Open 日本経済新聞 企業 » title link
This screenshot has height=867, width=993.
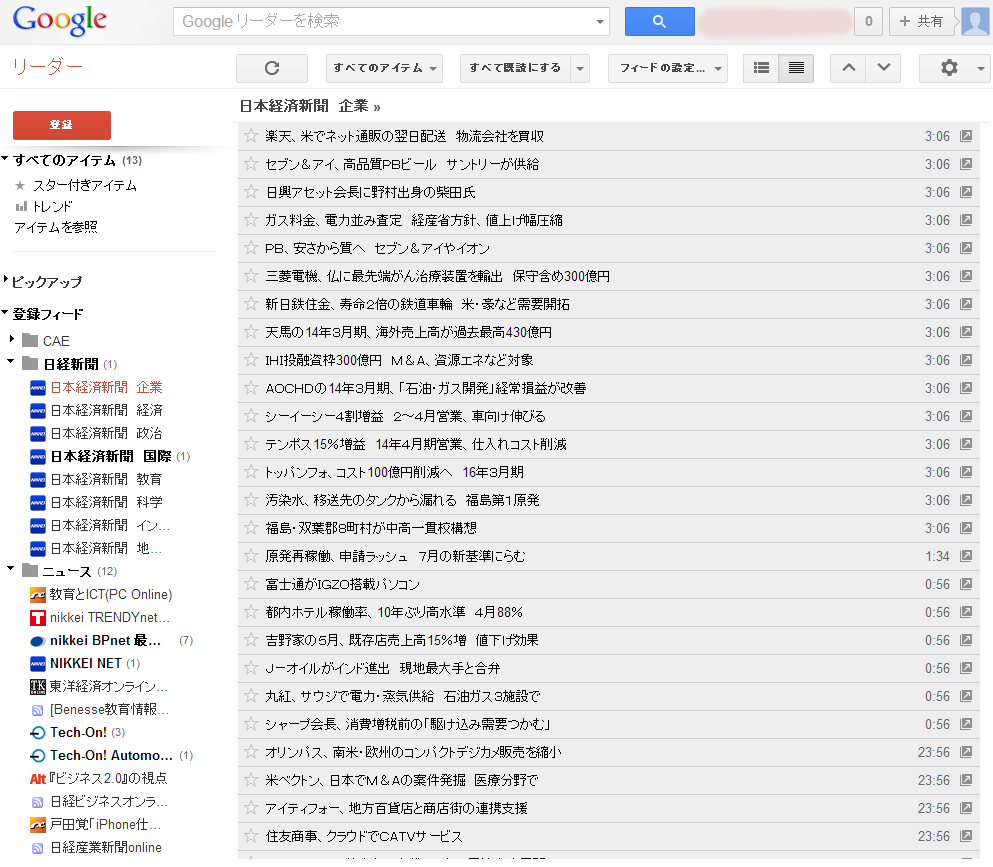click(310, 106)
